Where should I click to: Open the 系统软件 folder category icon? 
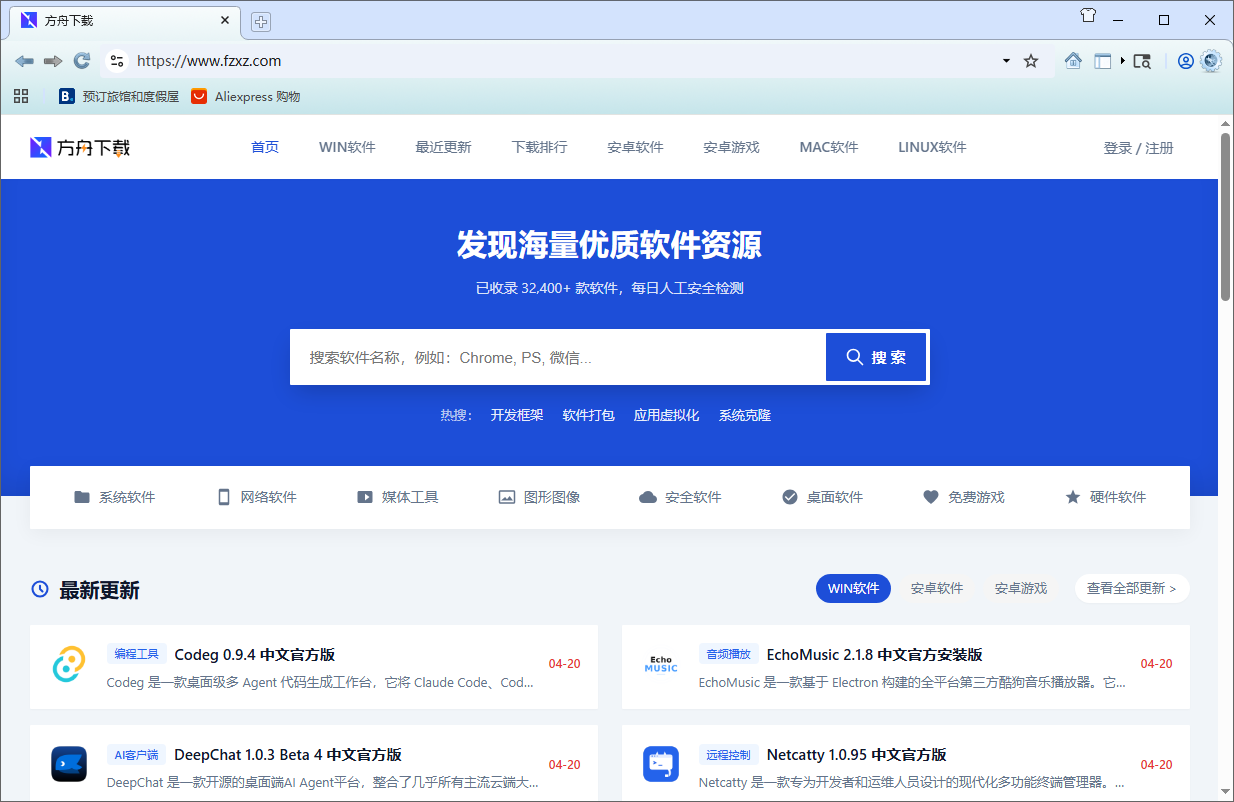(83, 496)
